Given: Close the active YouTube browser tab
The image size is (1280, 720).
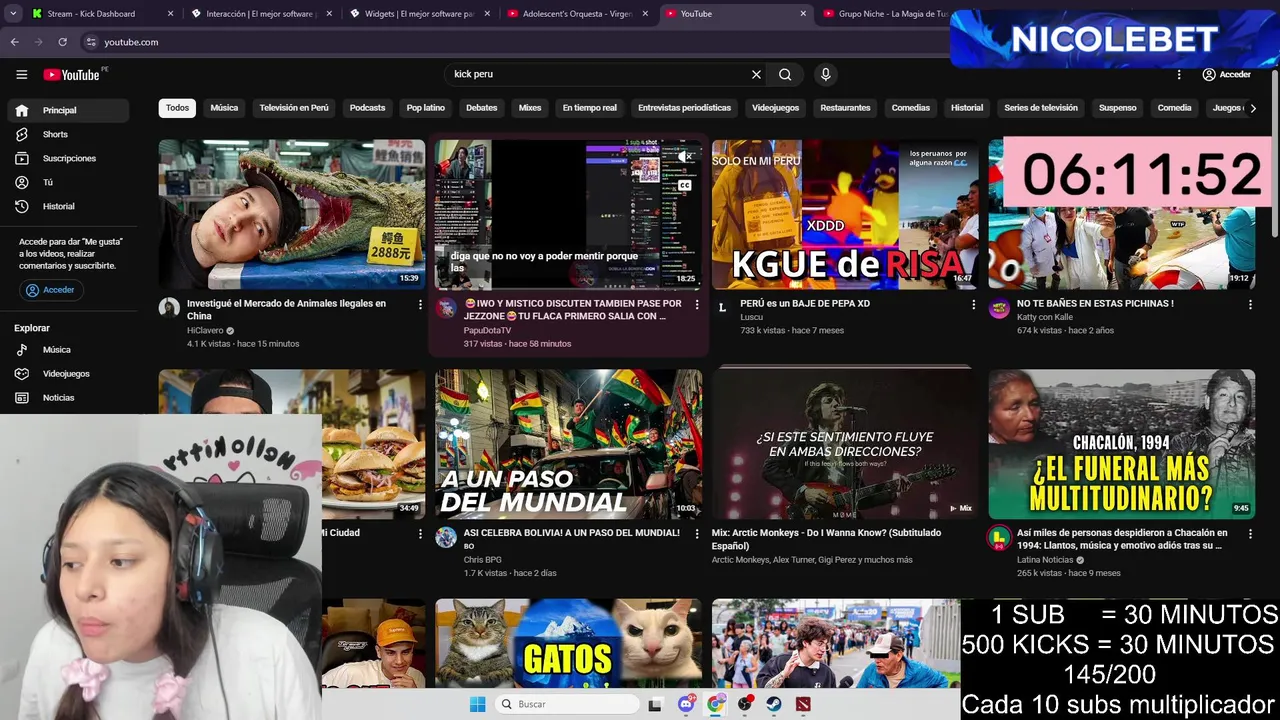Looking at the screenshot, I should [803, 14].
